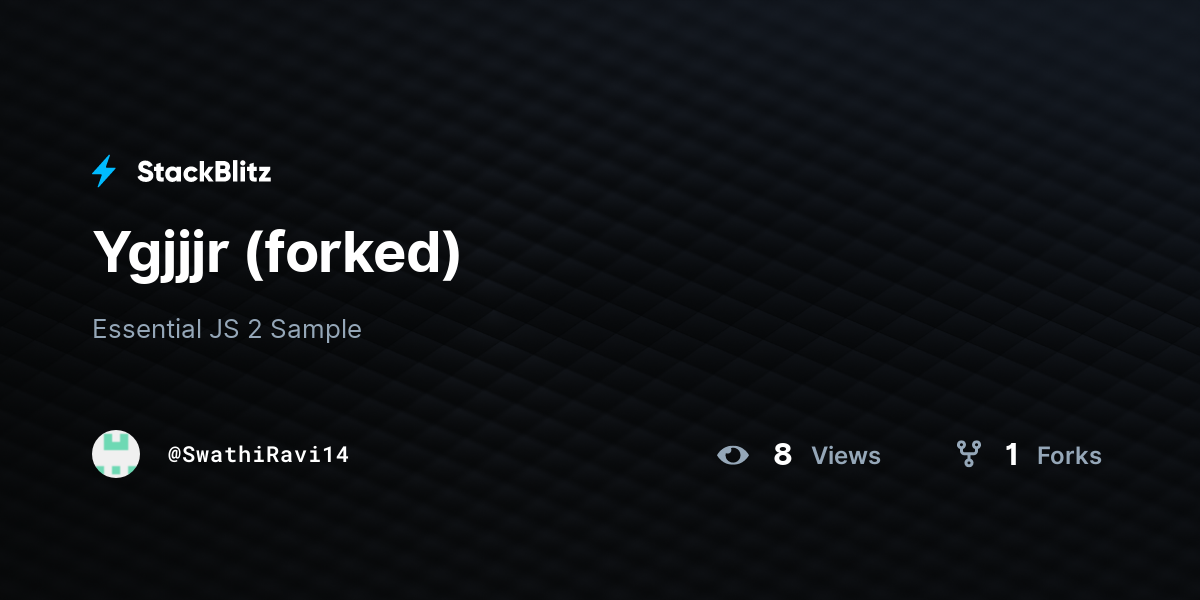Click the letters Blitz in the brand name
This screenshot has height=600, width=1200.
point(238,172)
